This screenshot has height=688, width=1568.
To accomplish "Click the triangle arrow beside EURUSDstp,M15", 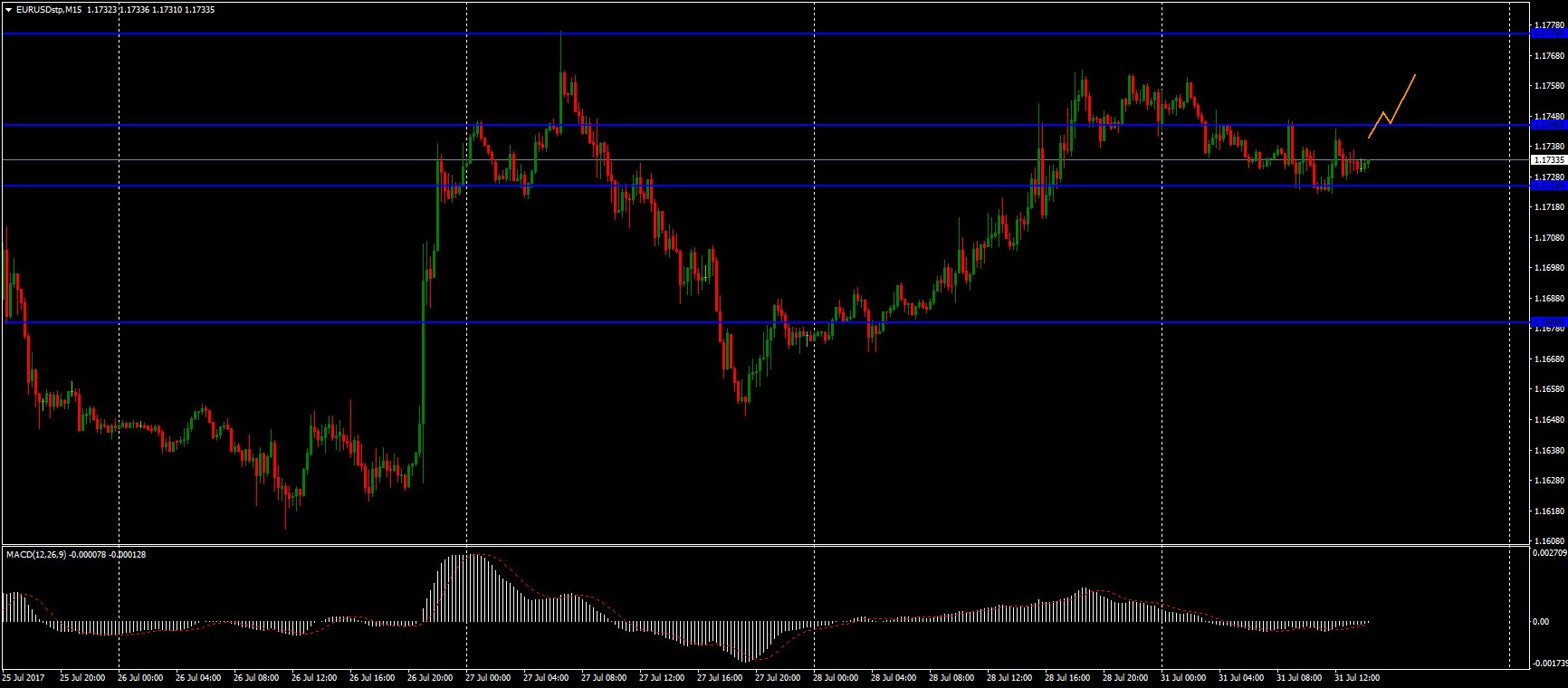I will [9, 9].
